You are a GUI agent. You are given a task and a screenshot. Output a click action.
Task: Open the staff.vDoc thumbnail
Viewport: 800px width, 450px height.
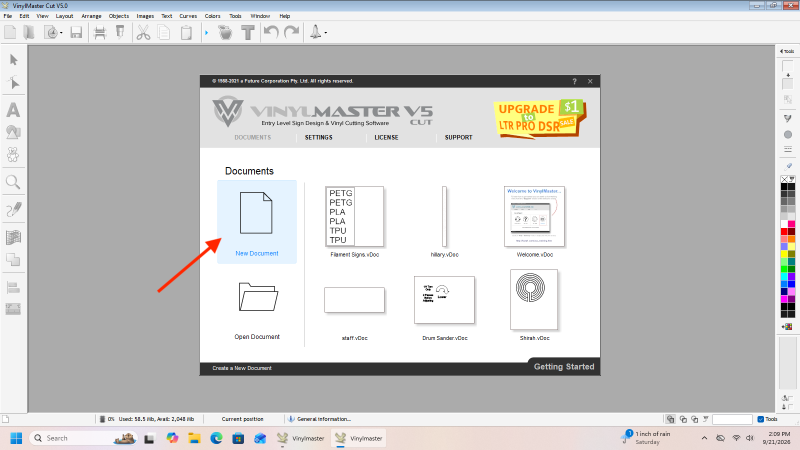(x=354, y=300)
